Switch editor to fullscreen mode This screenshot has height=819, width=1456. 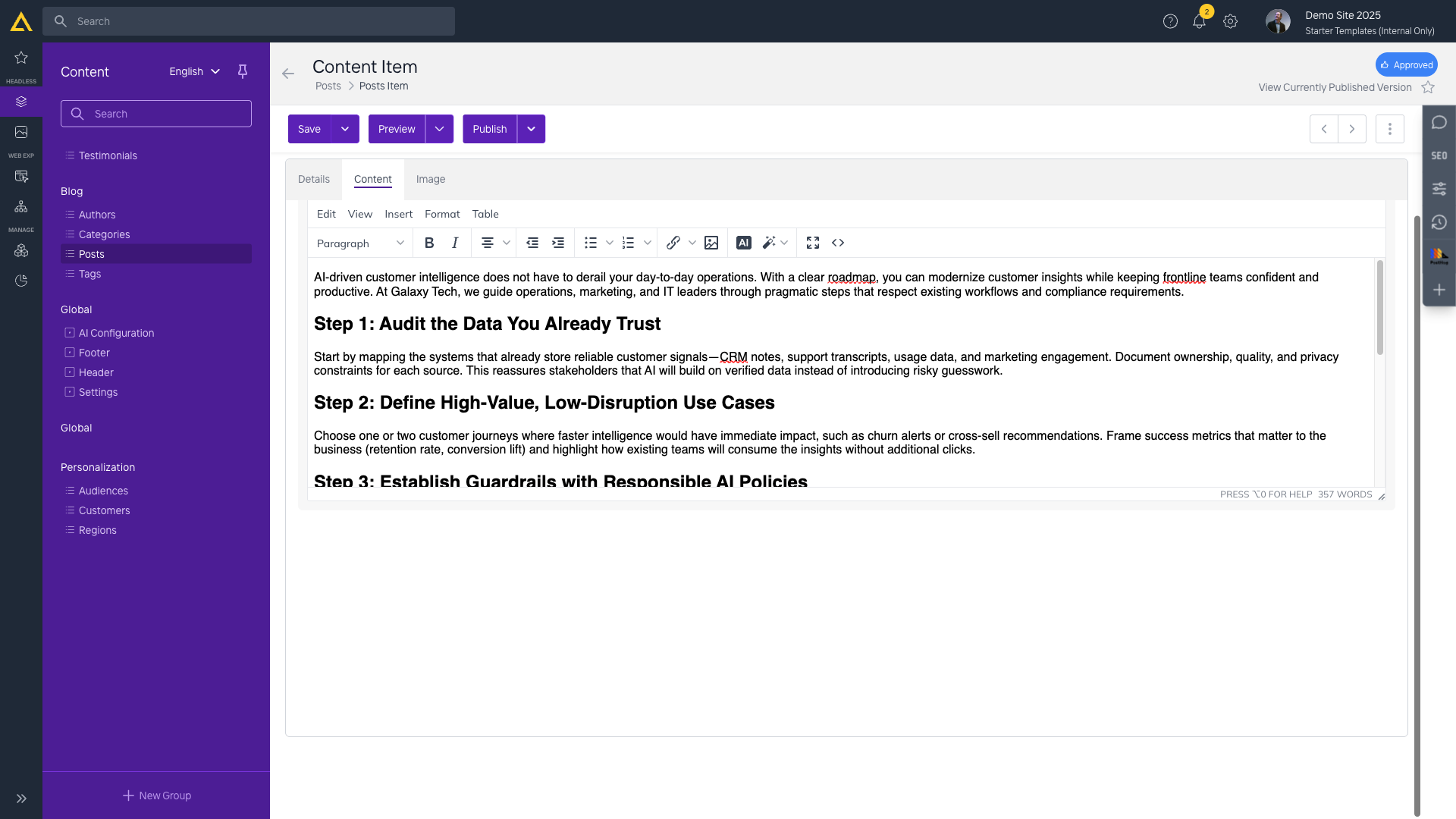click(813, 243)
